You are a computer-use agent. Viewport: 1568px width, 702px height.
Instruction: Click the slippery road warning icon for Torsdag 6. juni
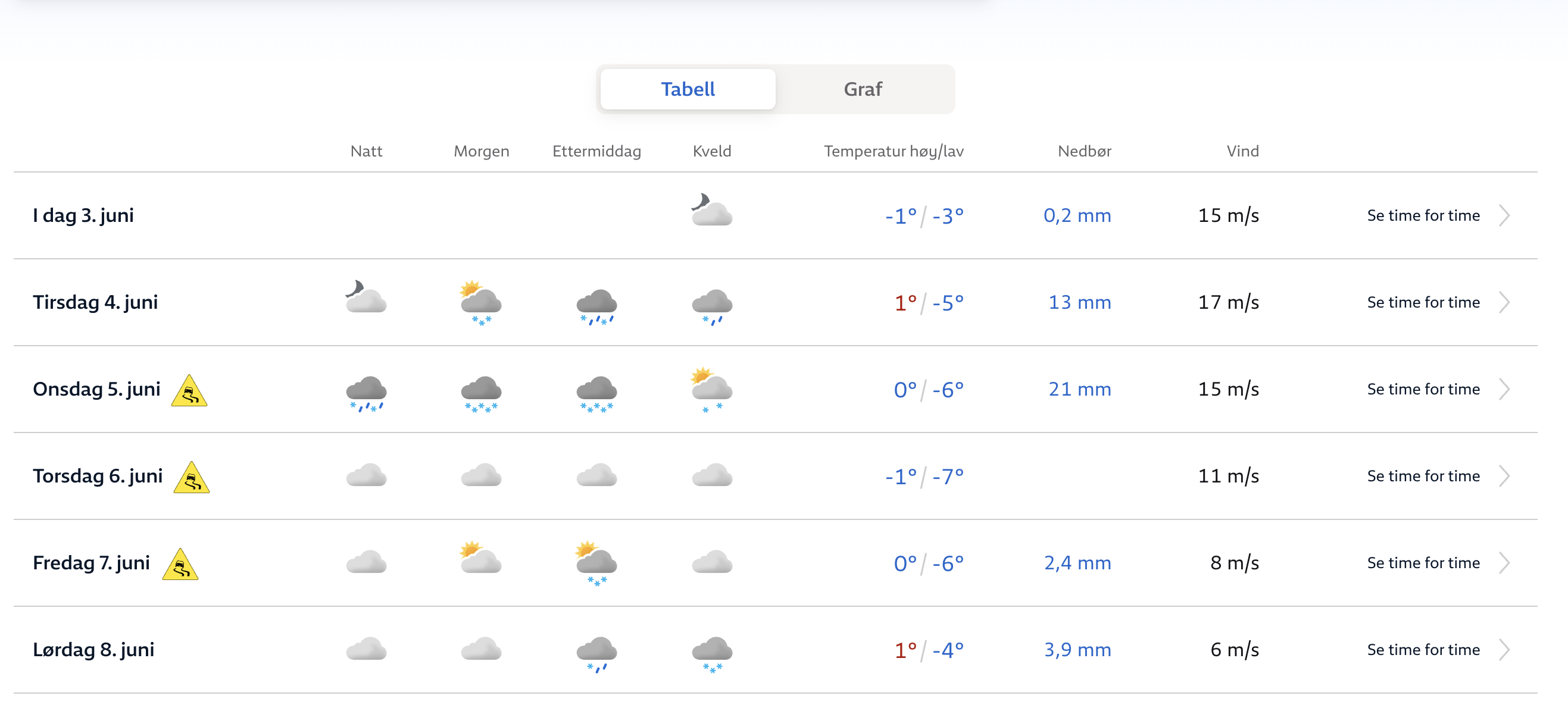[192, 478]
